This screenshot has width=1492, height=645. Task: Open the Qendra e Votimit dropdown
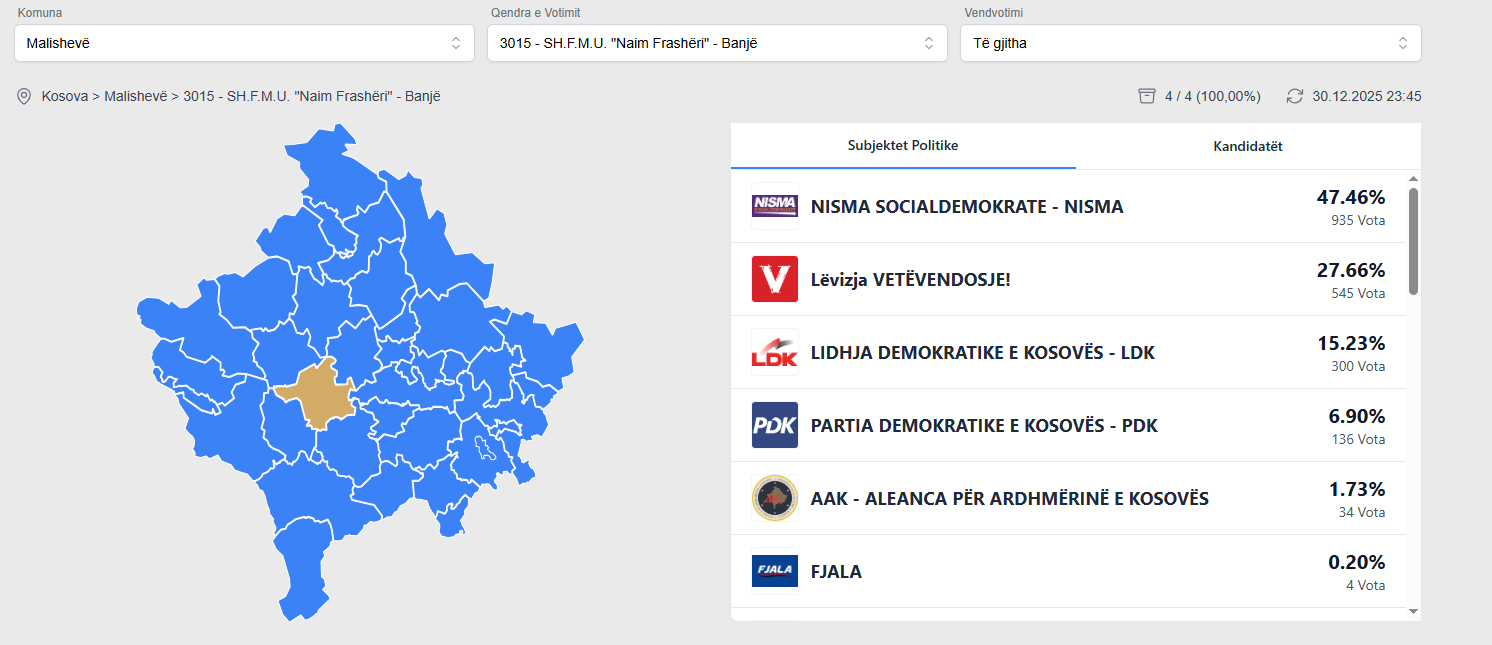[717, 43]
